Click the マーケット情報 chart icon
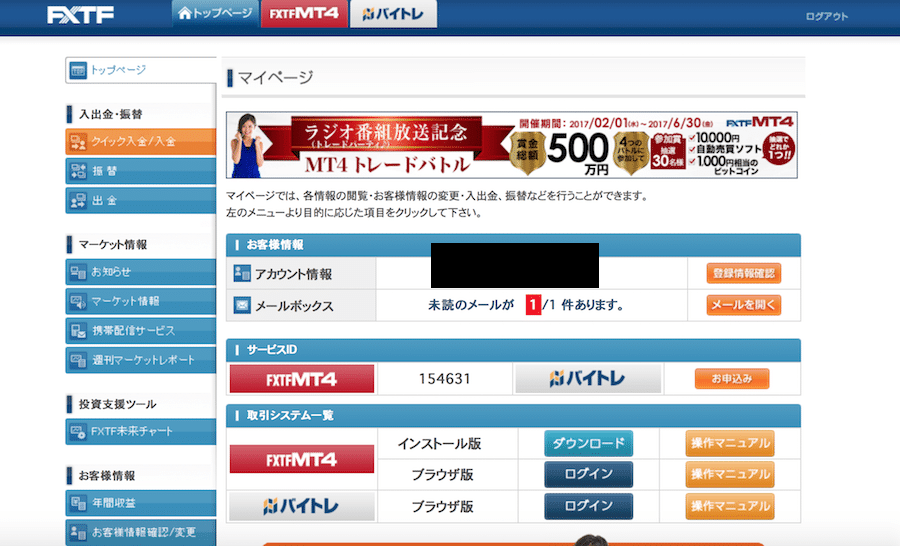The image size is (900, 546). tap(78, 301)
